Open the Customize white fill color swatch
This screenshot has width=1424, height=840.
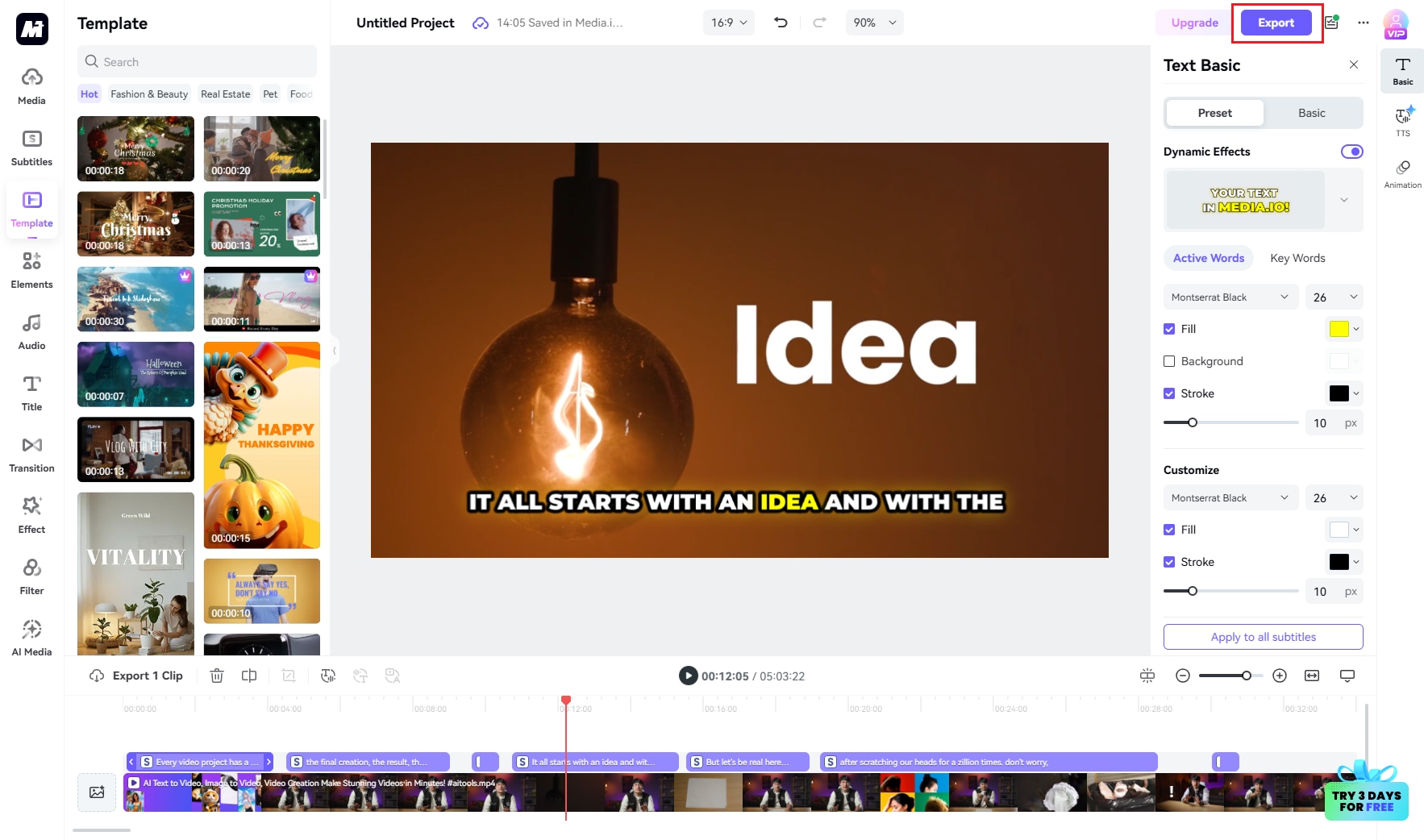tap(1339, 530)
